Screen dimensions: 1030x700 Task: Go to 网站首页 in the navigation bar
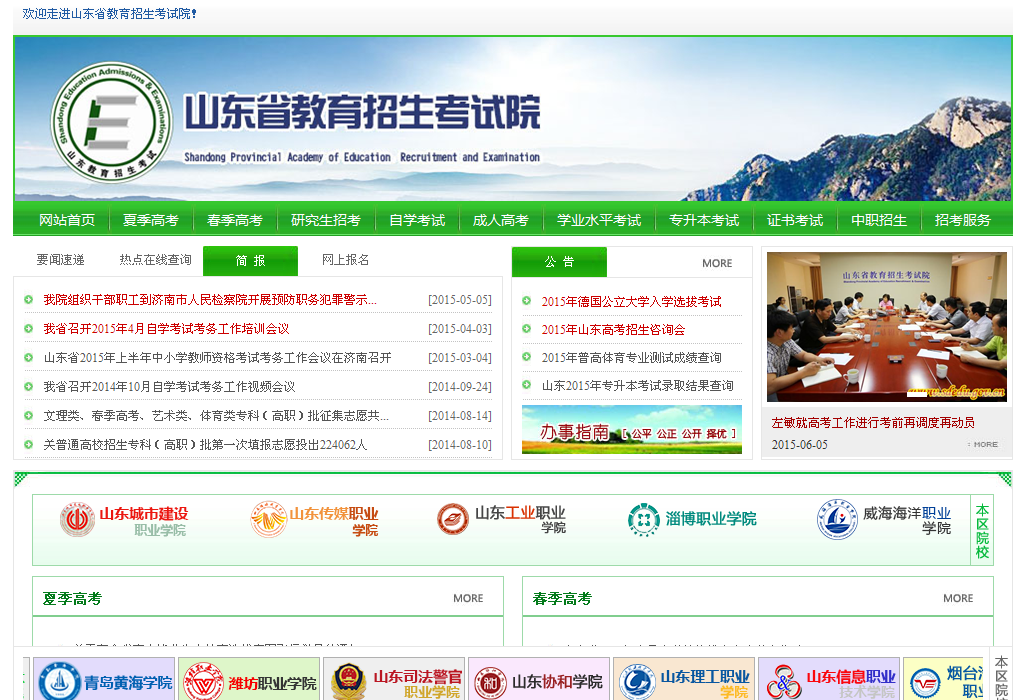[x=66, y=220]
